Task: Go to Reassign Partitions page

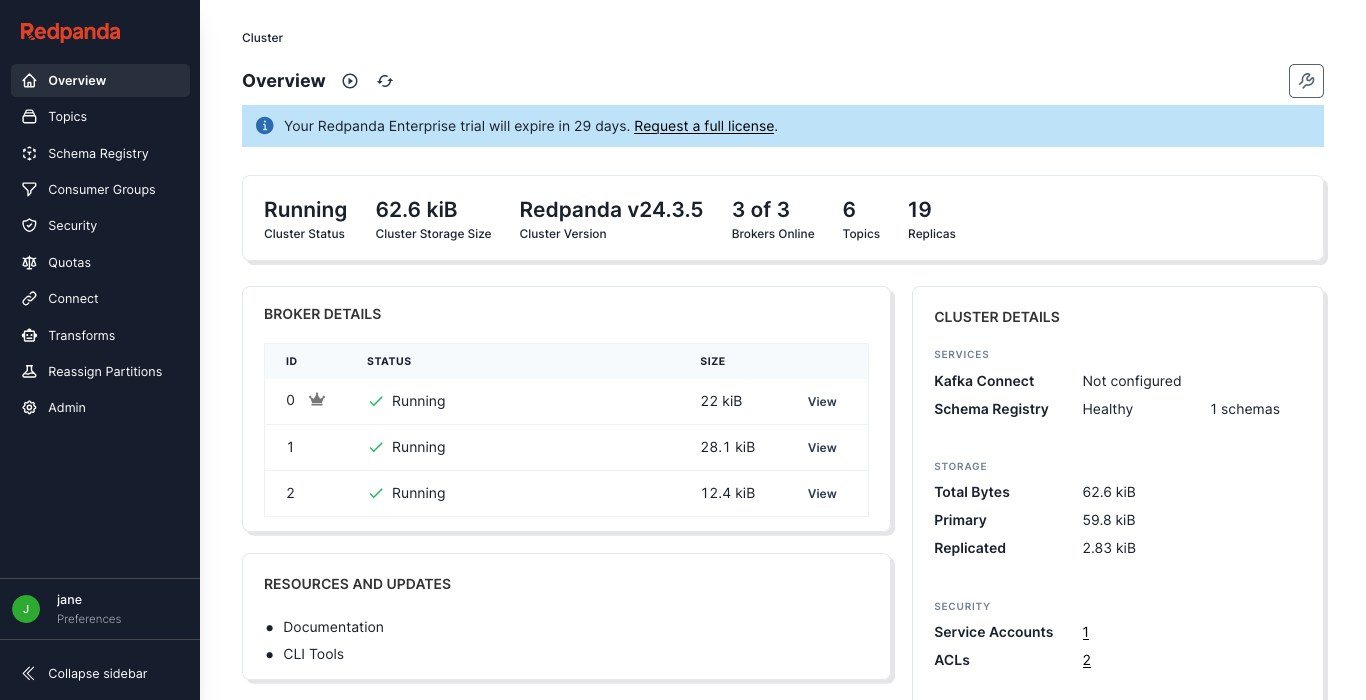Action: (x=104, y=372)
